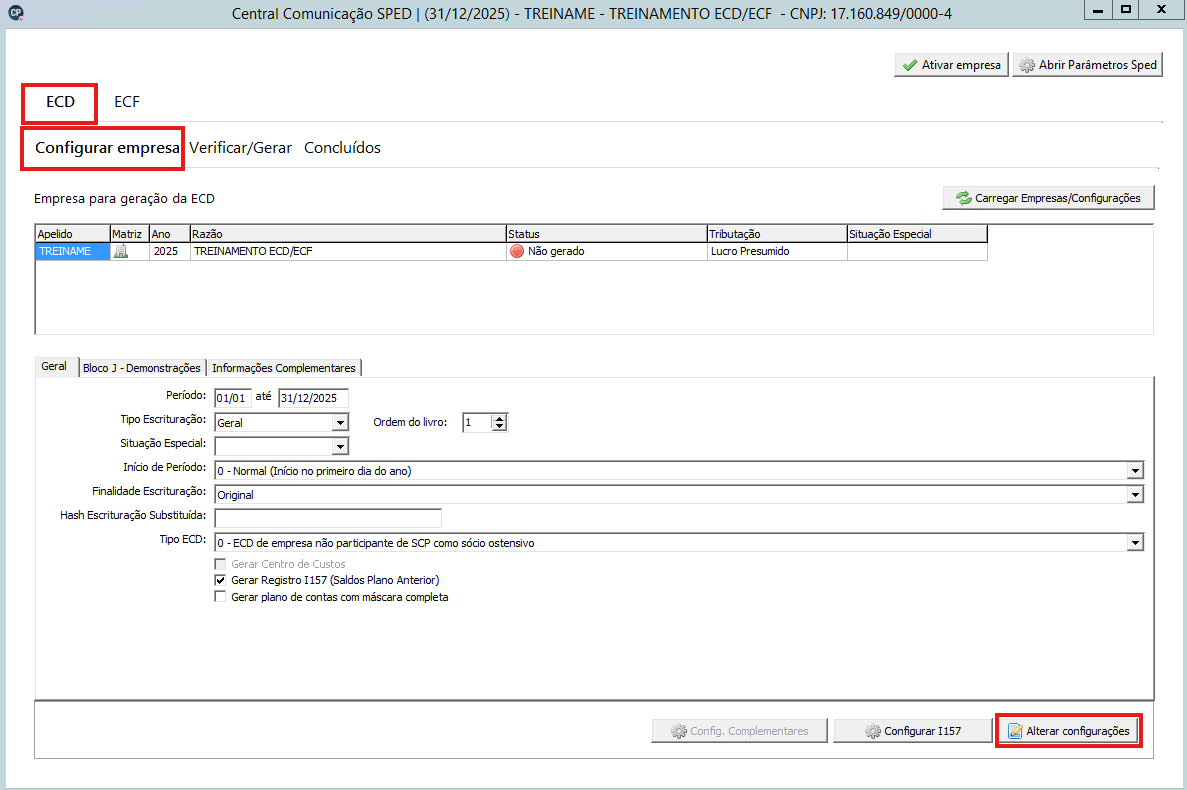Click the Matriz building icon in TREINAME row
Image resolution: width=1187 pixels, height=790 pixels.
[121, 251]
